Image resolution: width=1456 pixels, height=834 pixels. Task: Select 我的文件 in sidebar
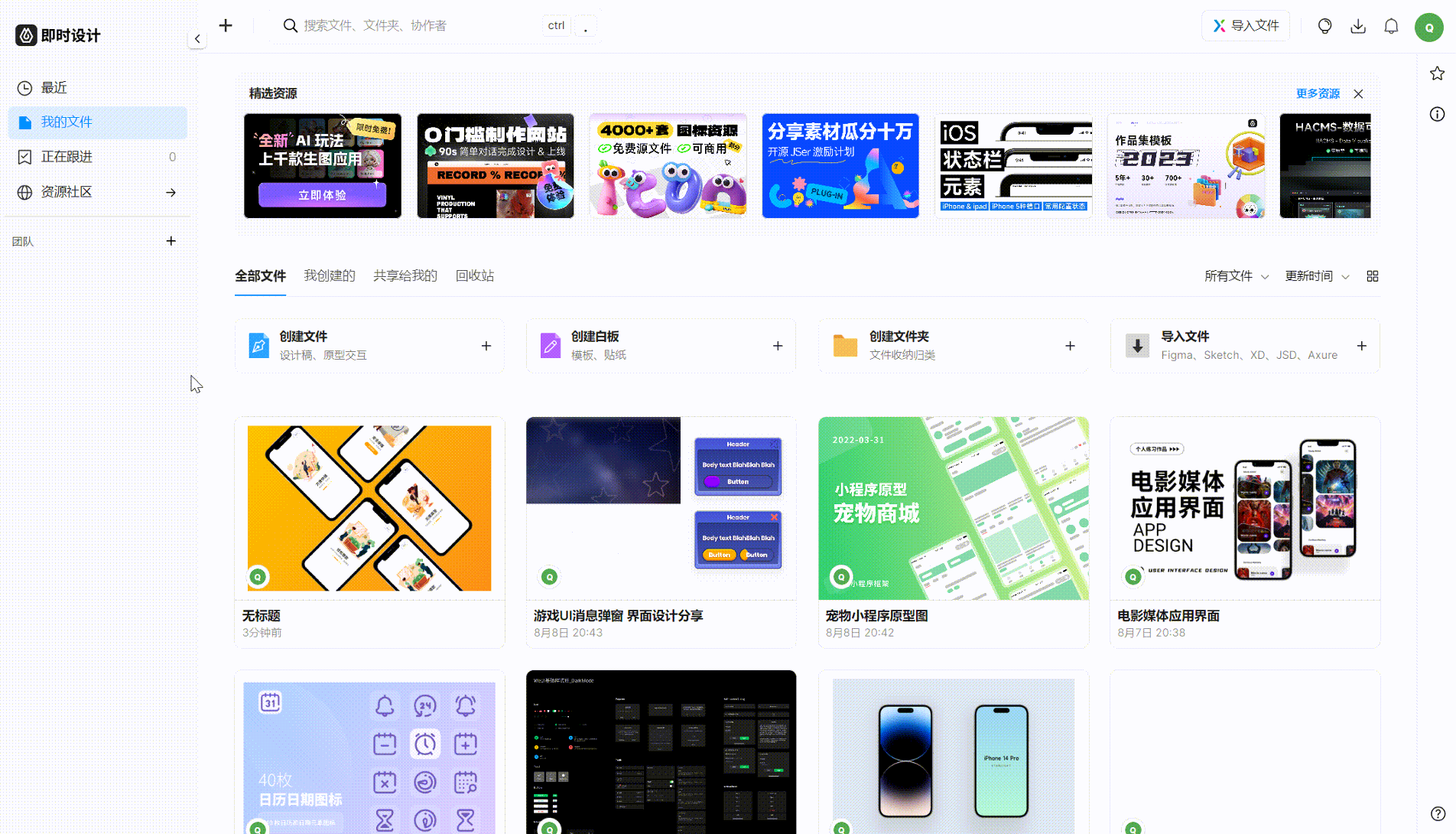point(97,122)
